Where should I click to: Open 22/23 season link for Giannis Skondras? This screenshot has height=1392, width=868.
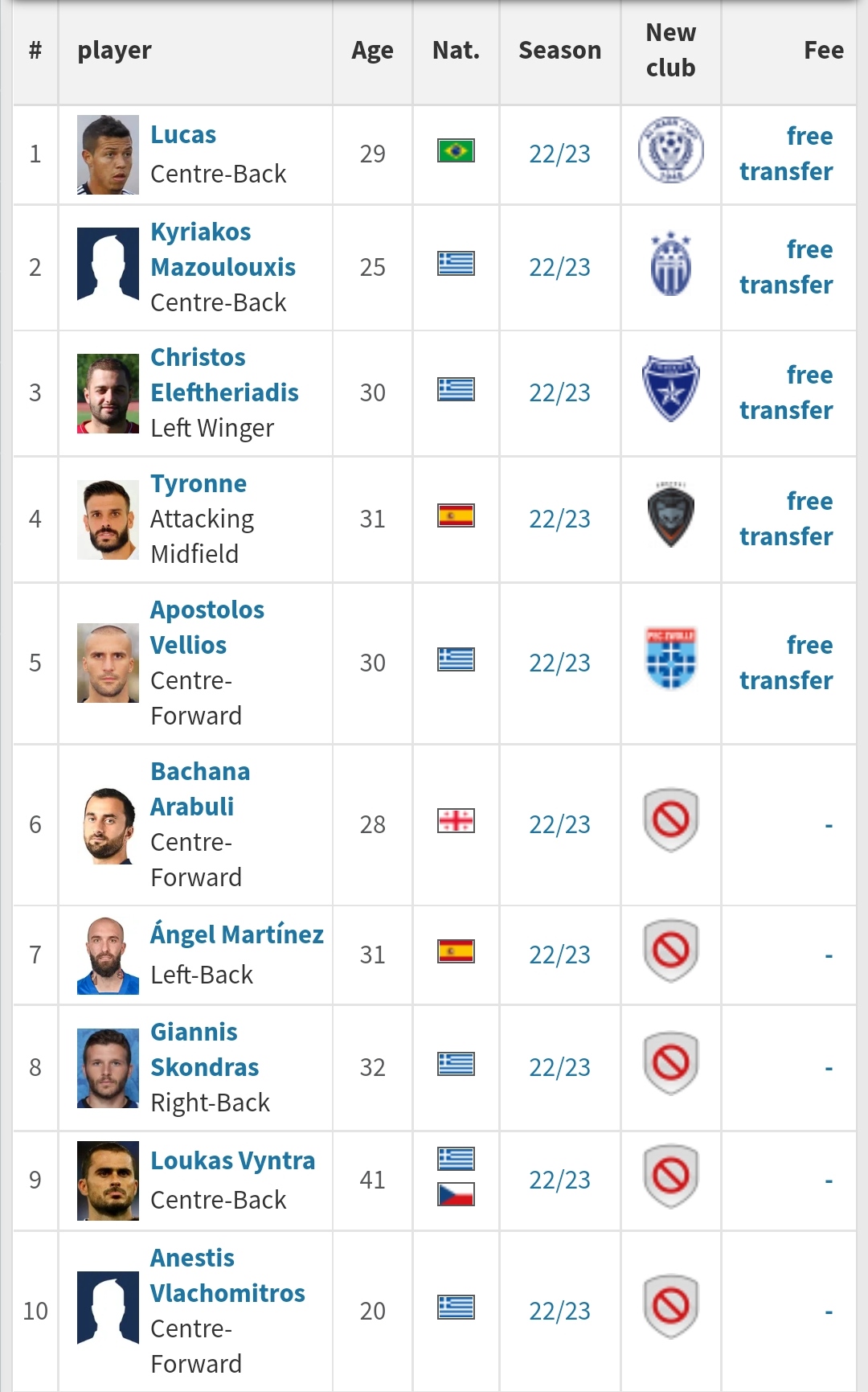559,1067
